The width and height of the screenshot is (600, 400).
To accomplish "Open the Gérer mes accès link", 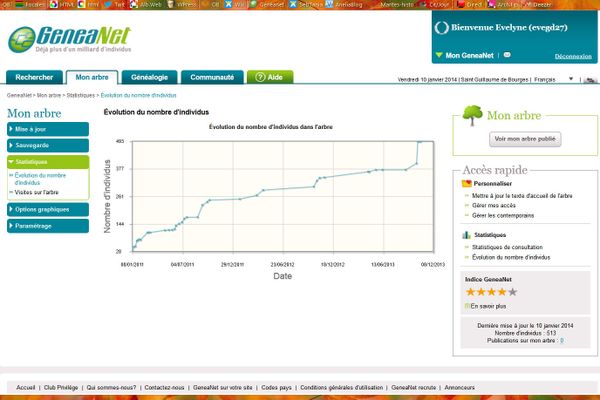I will (x=494, y=206).
